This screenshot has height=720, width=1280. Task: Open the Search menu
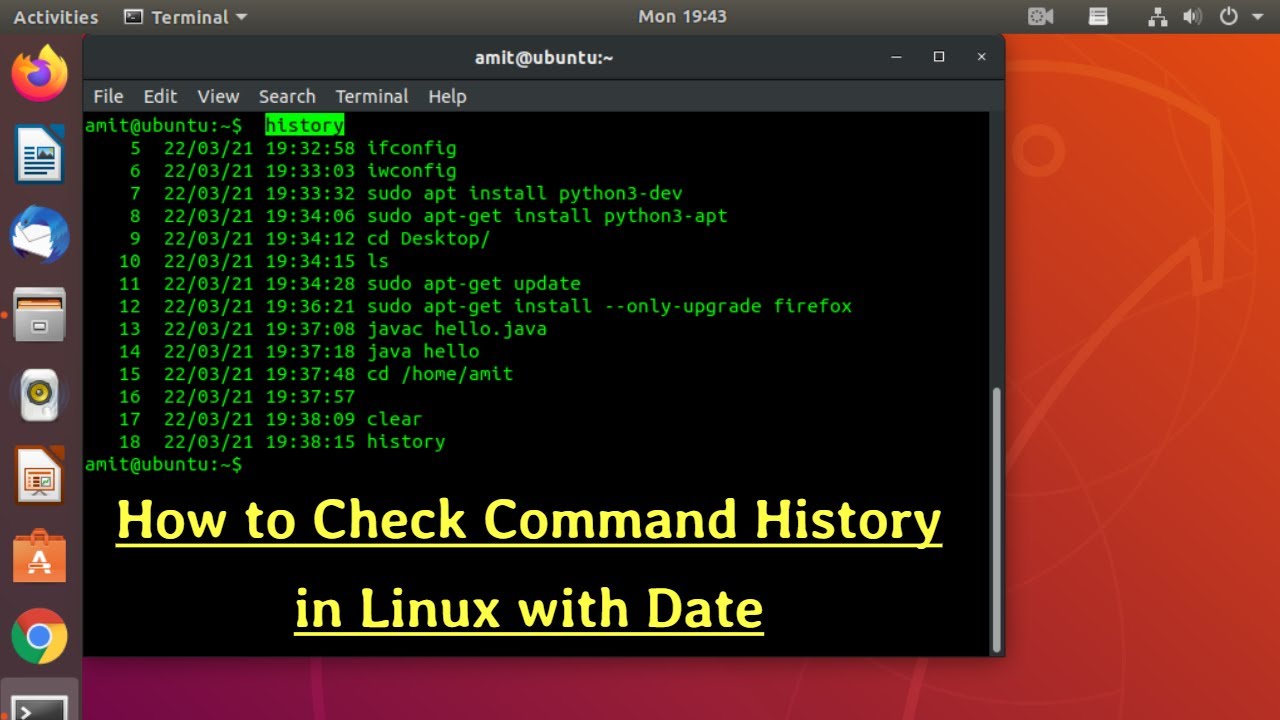coord(287,96)
